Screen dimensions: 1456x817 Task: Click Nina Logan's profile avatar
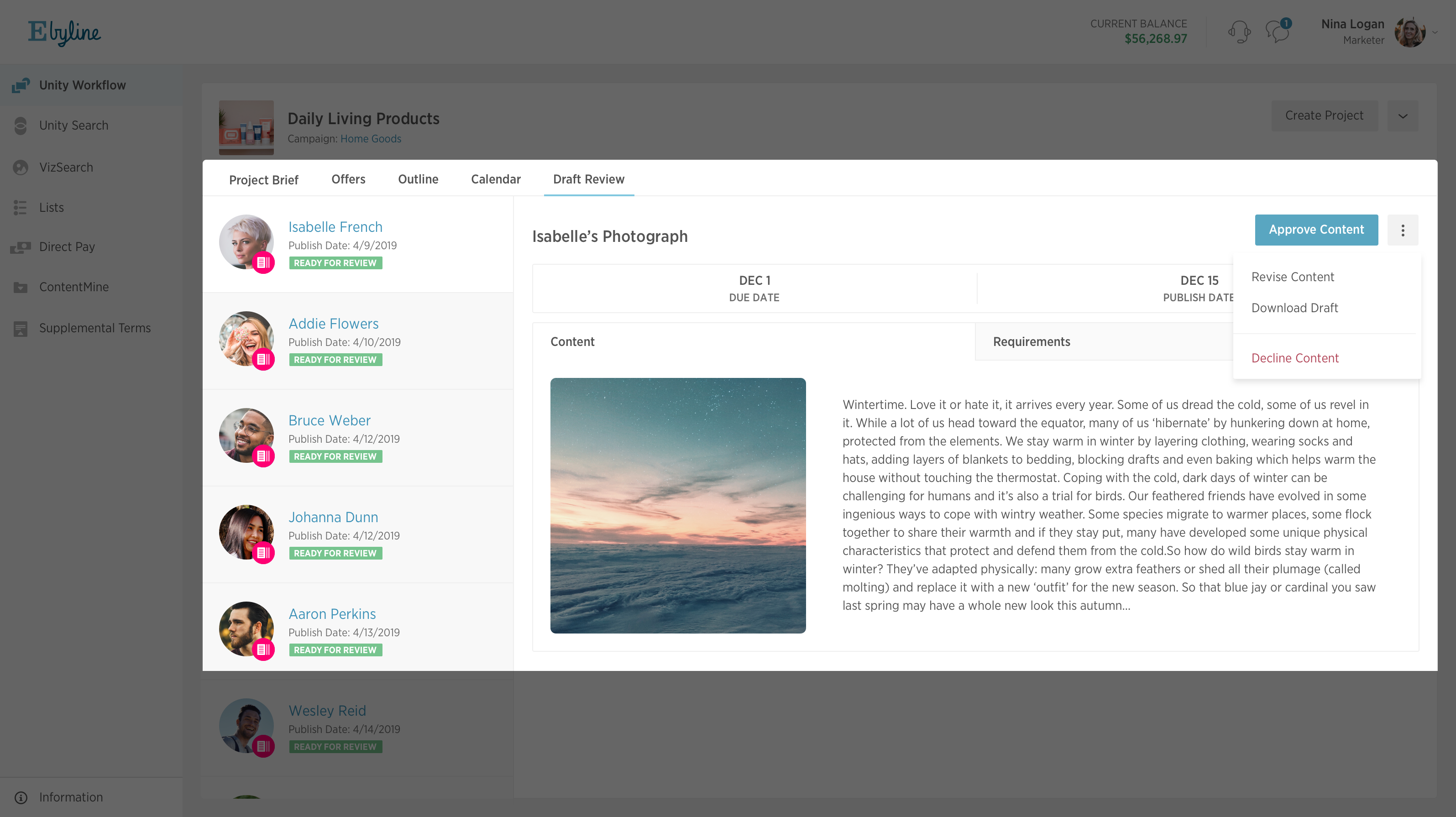coord(1410,32)
